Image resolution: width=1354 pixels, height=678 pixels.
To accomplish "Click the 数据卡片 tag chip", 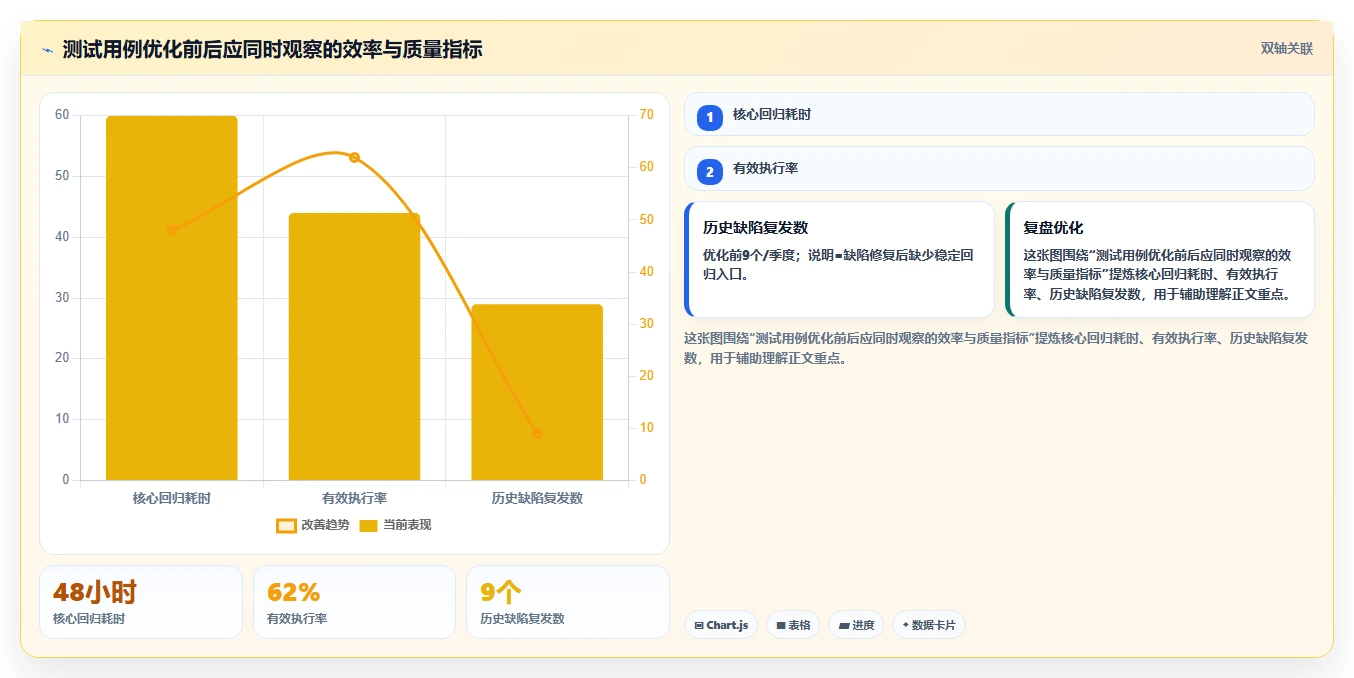I will (x=928, y=625).
